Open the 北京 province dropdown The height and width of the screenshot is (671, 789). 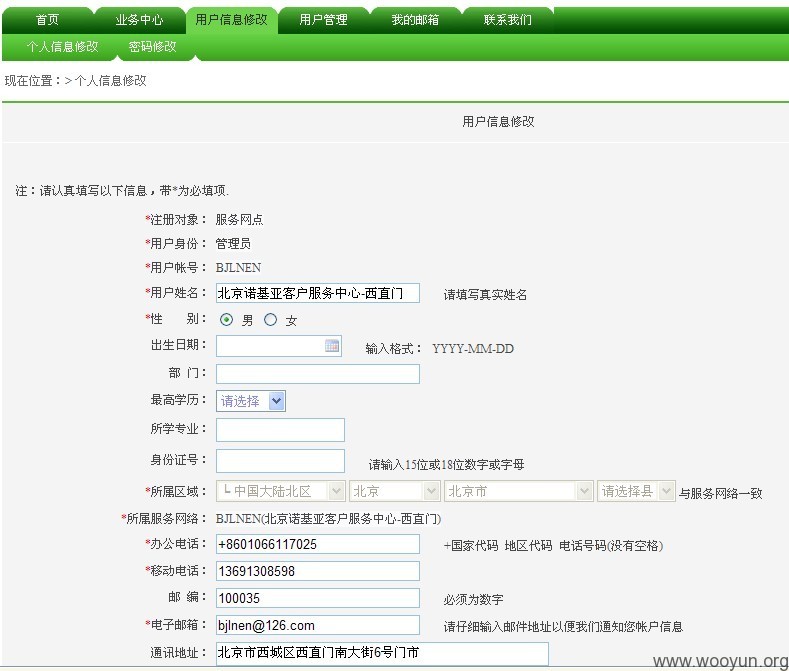(395, 491)
